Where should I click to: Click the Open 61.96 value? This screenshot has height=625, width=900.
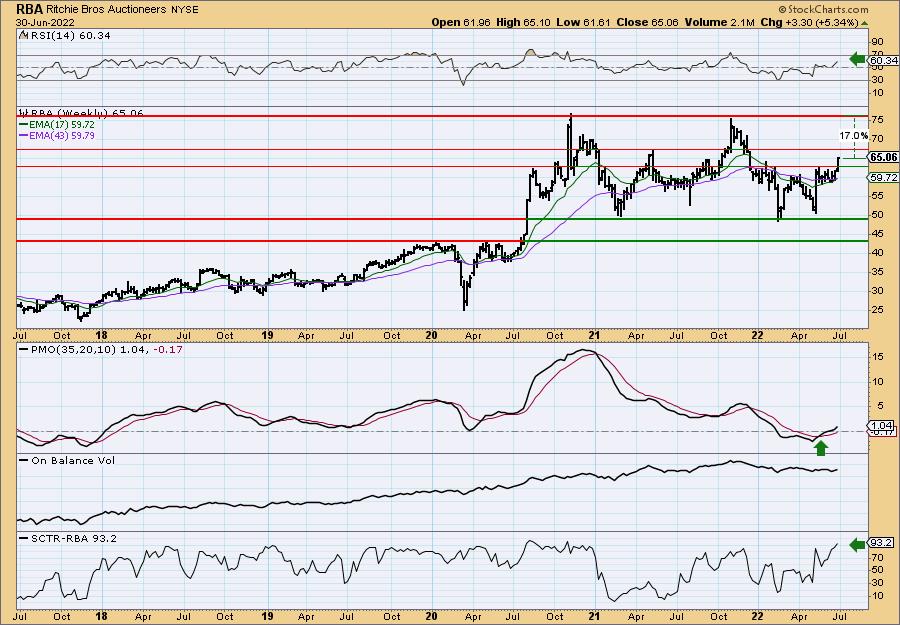pyautogui.click(x=459, y=22)
